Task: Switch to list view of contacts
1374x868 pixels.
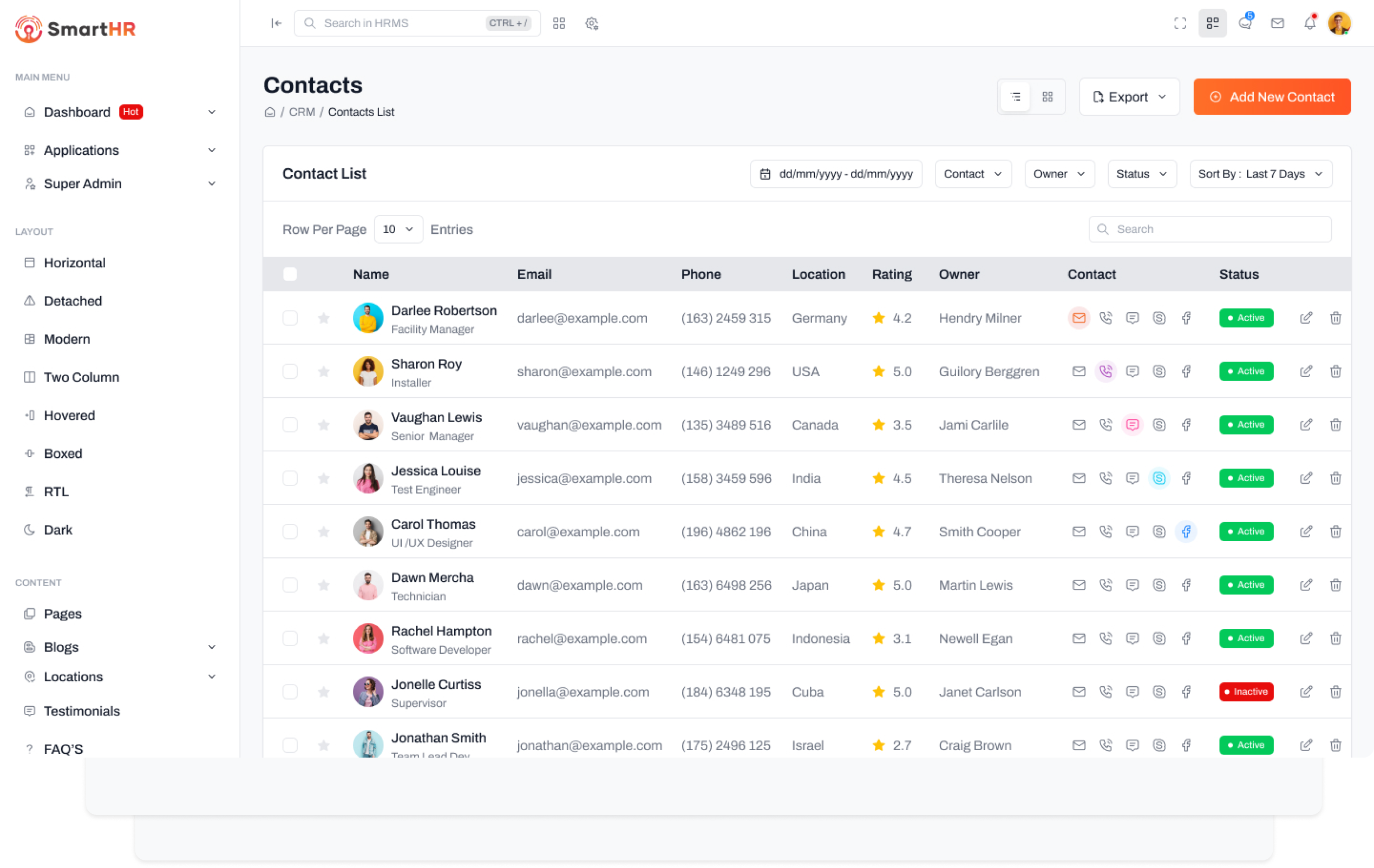Action: [1016, 97]
